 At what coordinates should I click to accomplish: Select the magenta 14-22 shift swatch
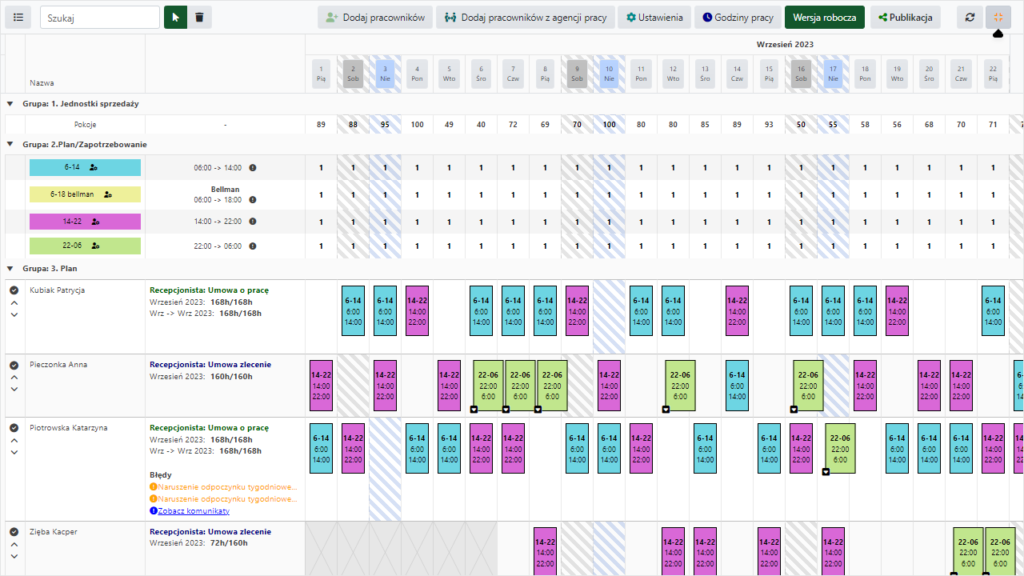[x=85, y=221]
